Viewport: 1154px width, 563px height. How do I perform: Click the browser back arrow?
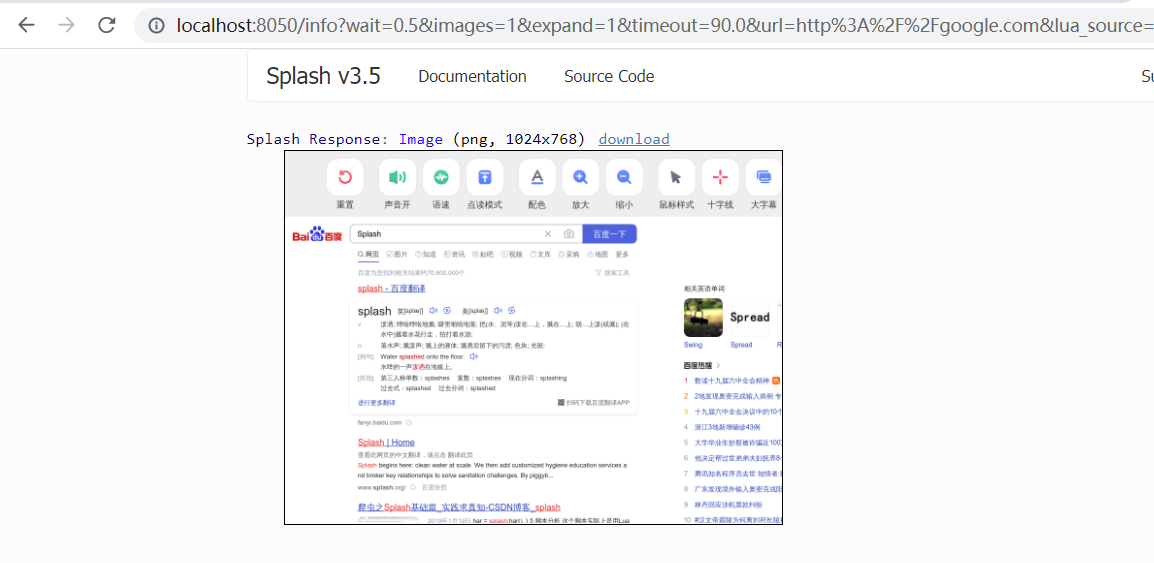pos(26,25)
